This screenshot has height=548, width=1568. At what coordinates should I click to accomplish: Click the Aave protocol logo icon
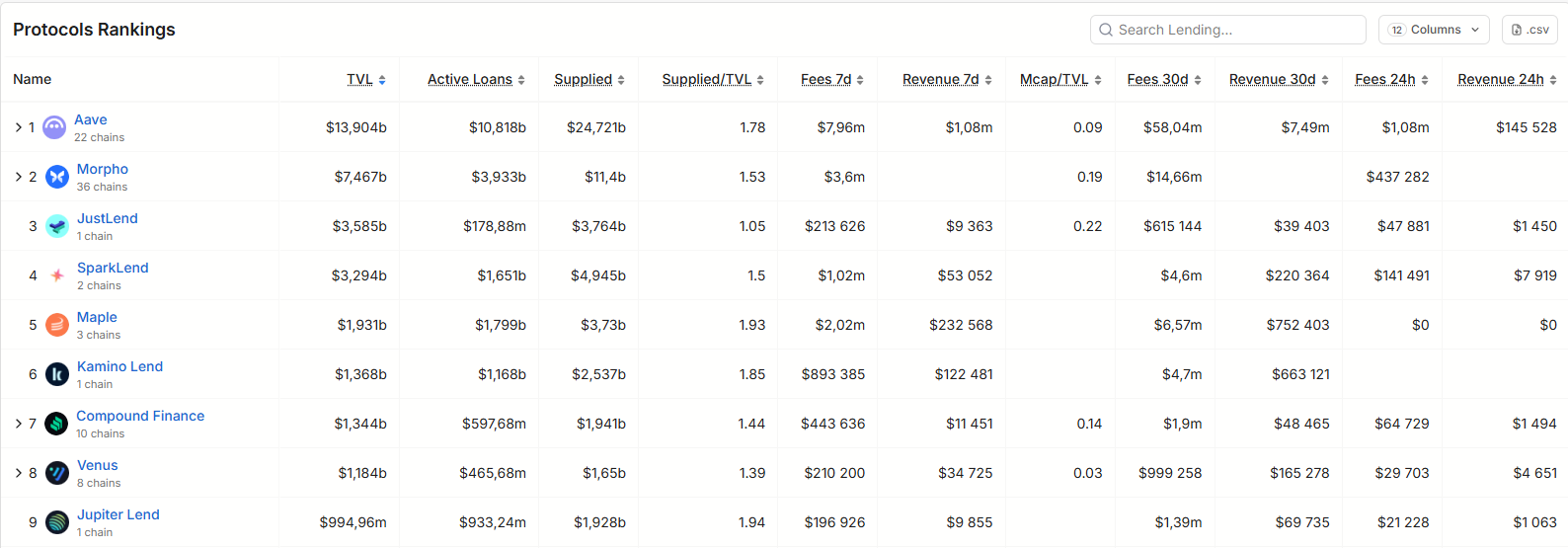point(54,127)
